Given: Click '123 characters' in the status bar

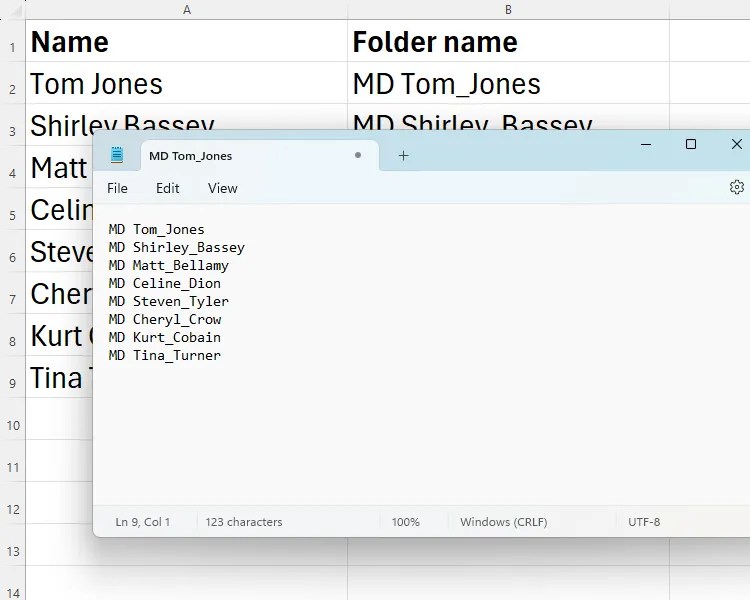Looking at the screenshot, I should tap(243, 522).
